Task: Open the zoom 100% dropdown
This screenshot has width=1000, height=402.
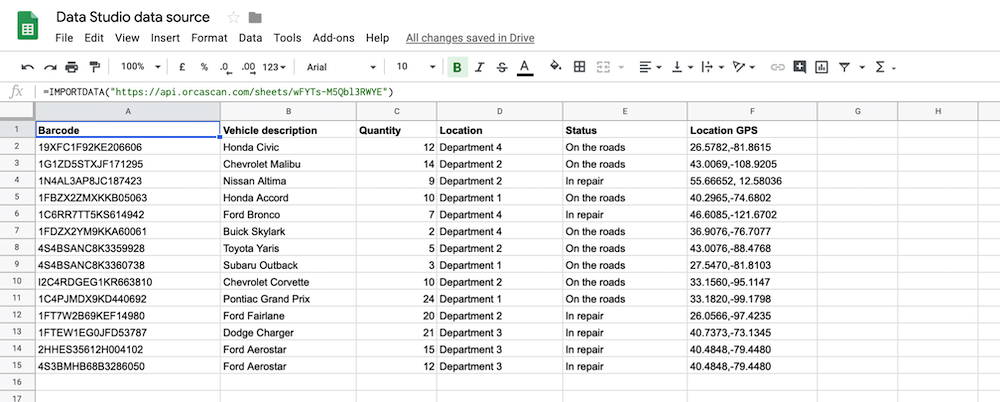Action: [139, 67]
